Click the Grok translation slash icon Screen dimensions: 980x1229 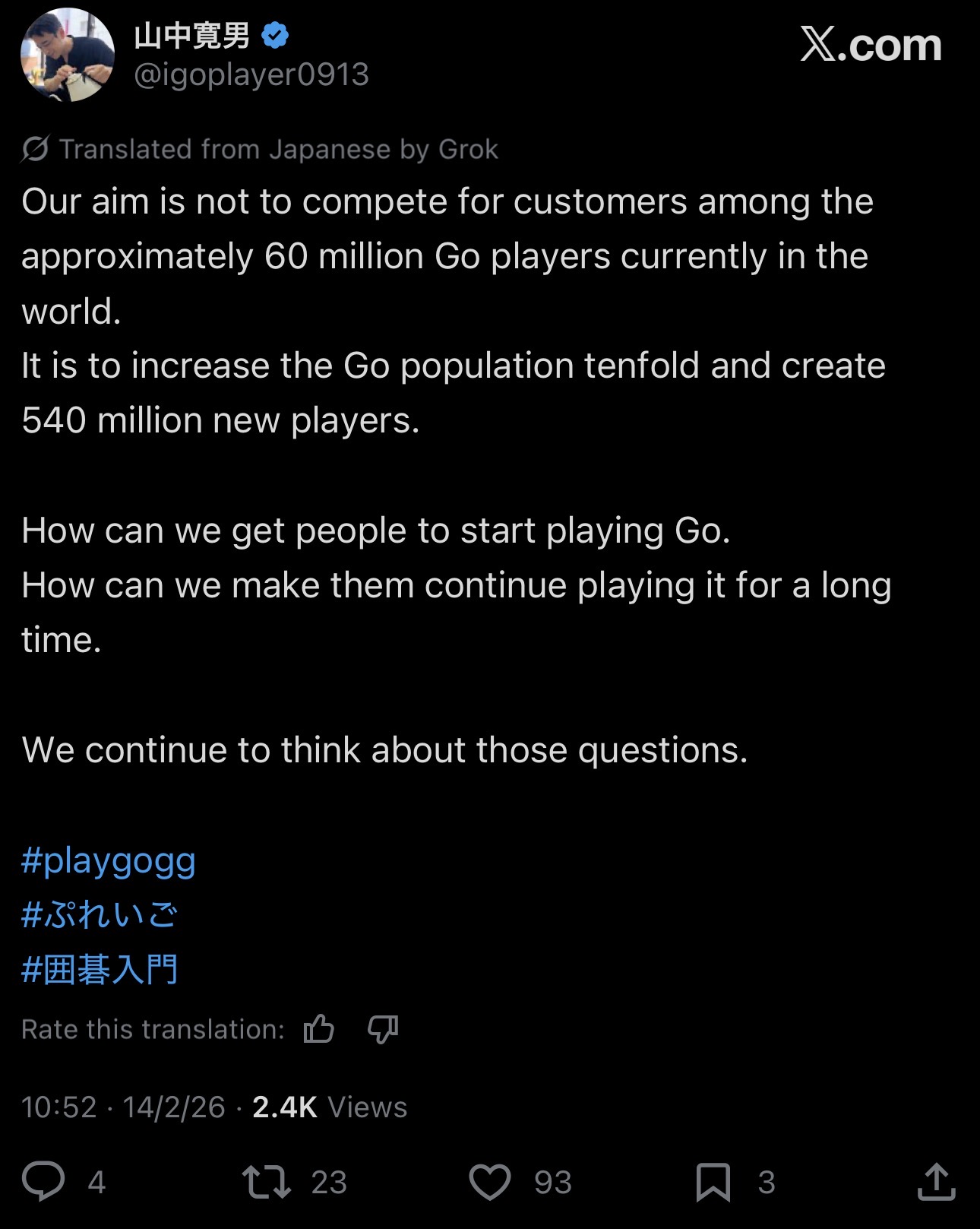click(x=35, y=149)
